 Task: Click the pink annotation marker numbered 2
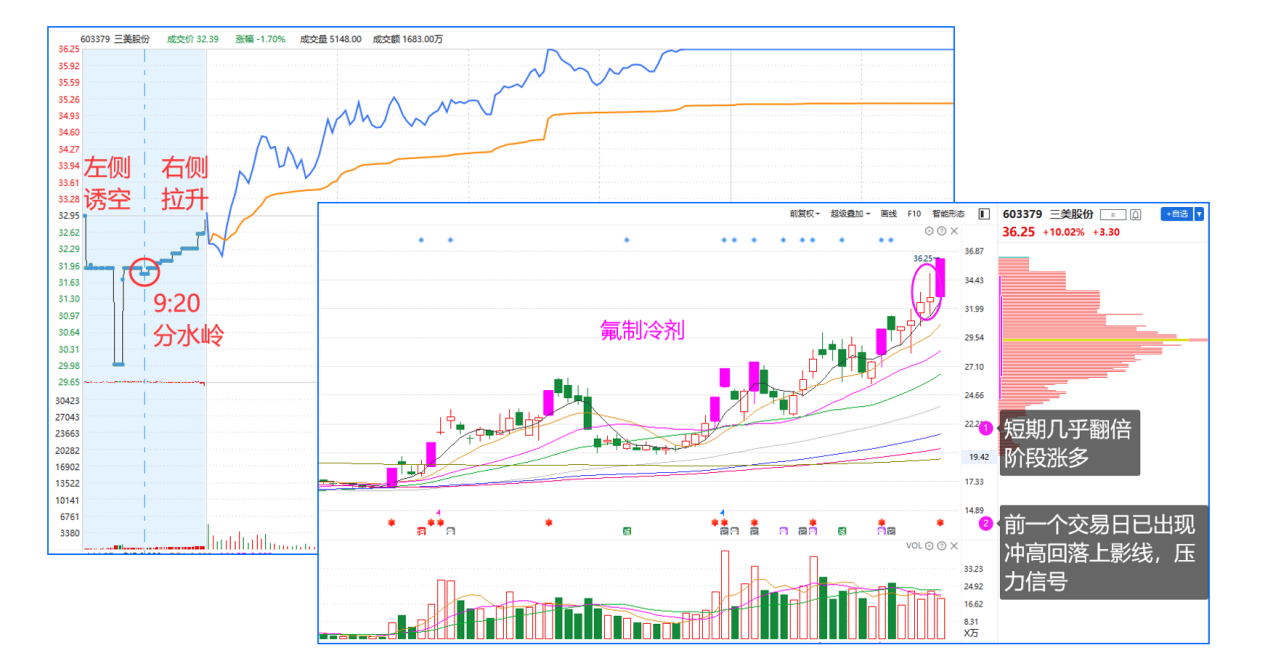[985, 523]
